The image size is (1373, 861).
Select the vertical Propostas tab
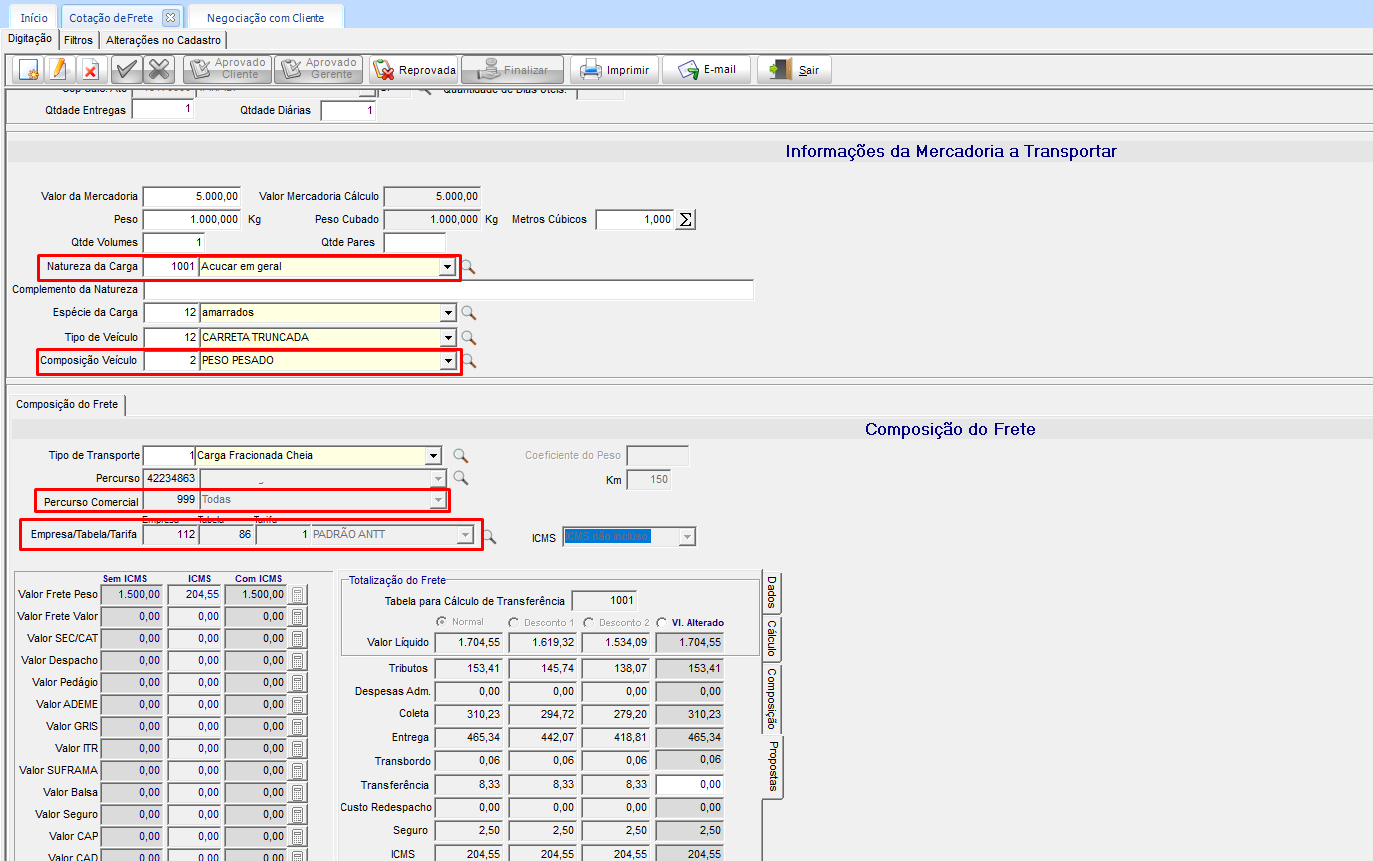pyautogui.click(x=773, y=767)
